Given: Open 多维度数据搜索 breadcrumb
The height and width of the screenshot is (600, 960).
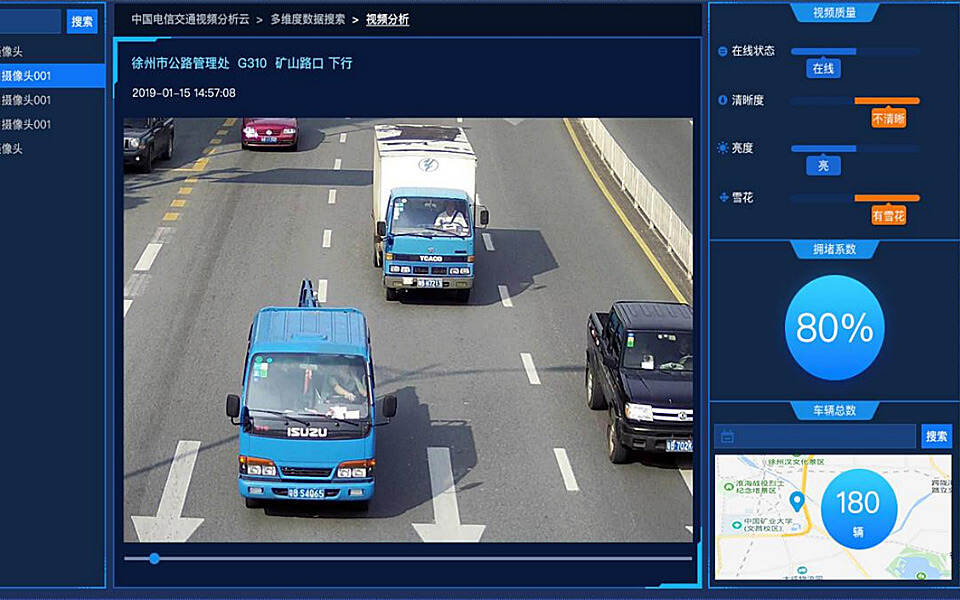Looking at the screenshot, I should click(308, 20).
